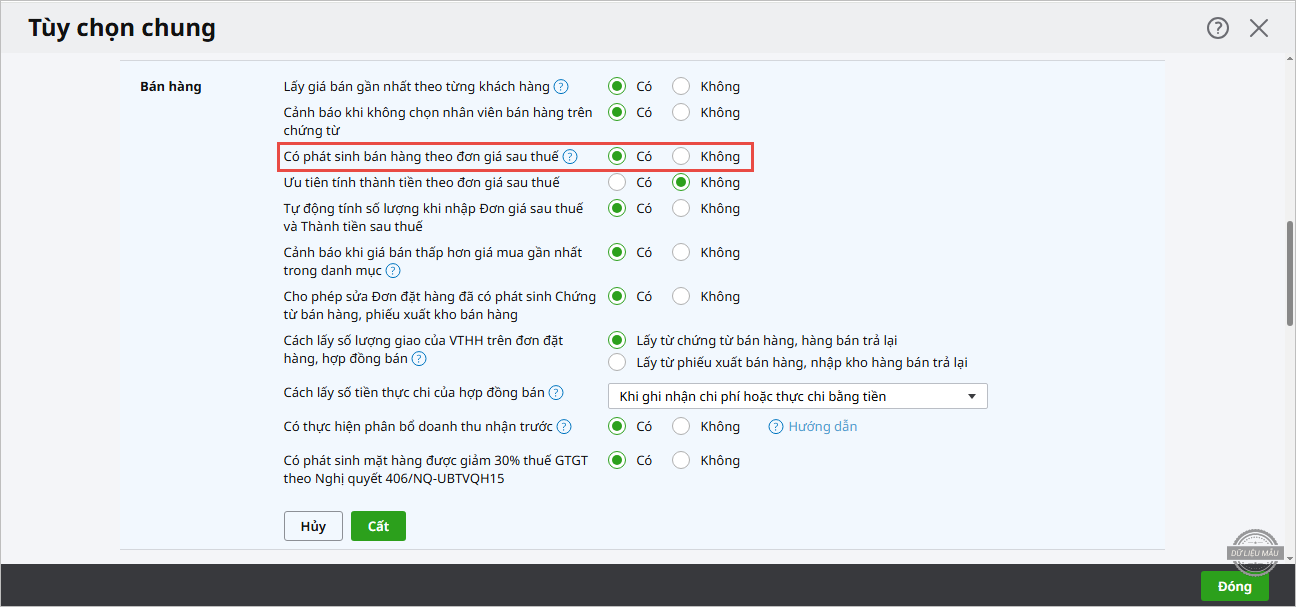The width and height of the screenshot is (1296, 607).
Task: Select 'Không' for 'Lấy giá bán gần nhất'
Action: click(x=681, y=87)
